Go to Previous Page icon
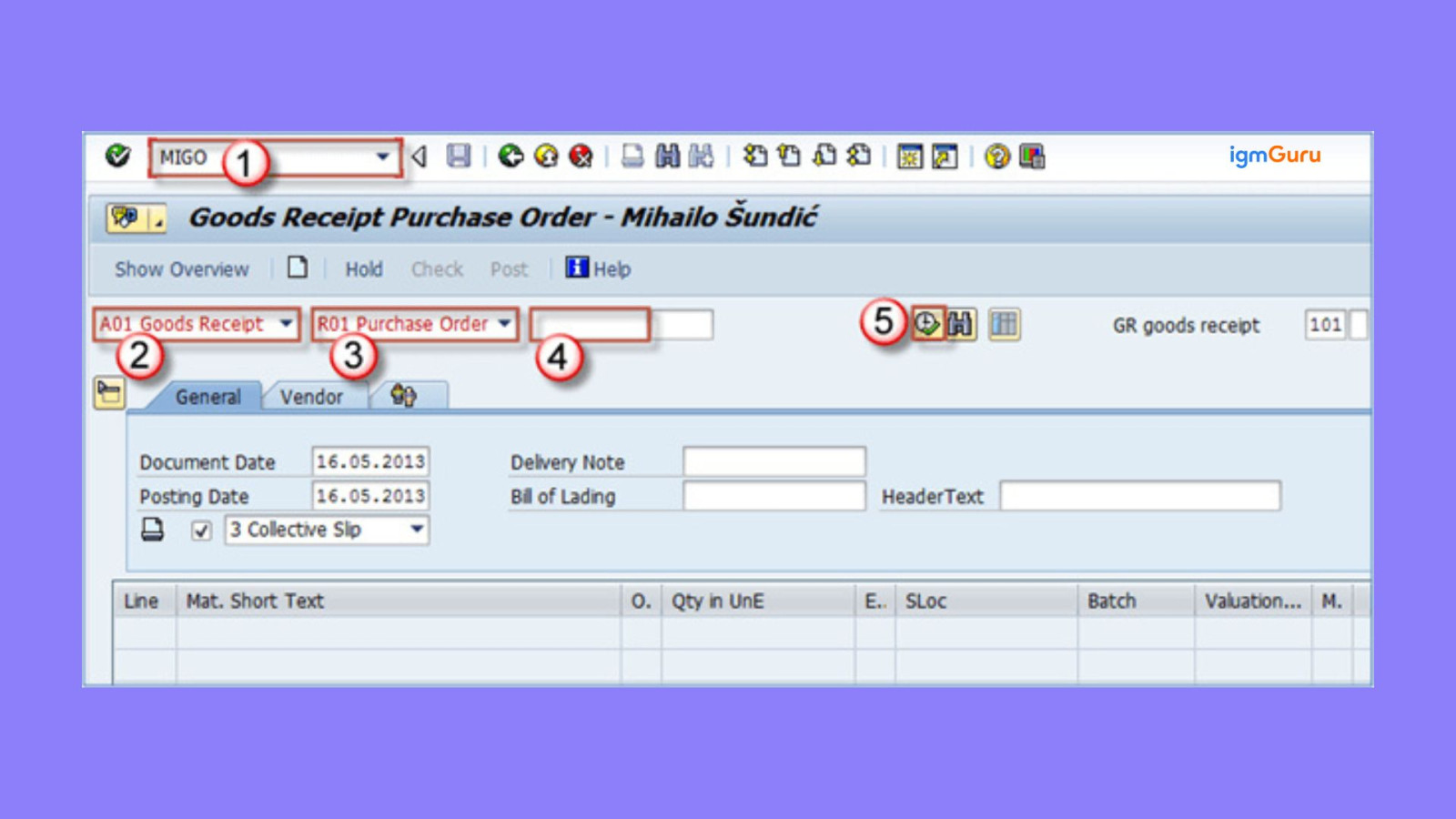1456x819 pixels. click(x=789, y=157)
